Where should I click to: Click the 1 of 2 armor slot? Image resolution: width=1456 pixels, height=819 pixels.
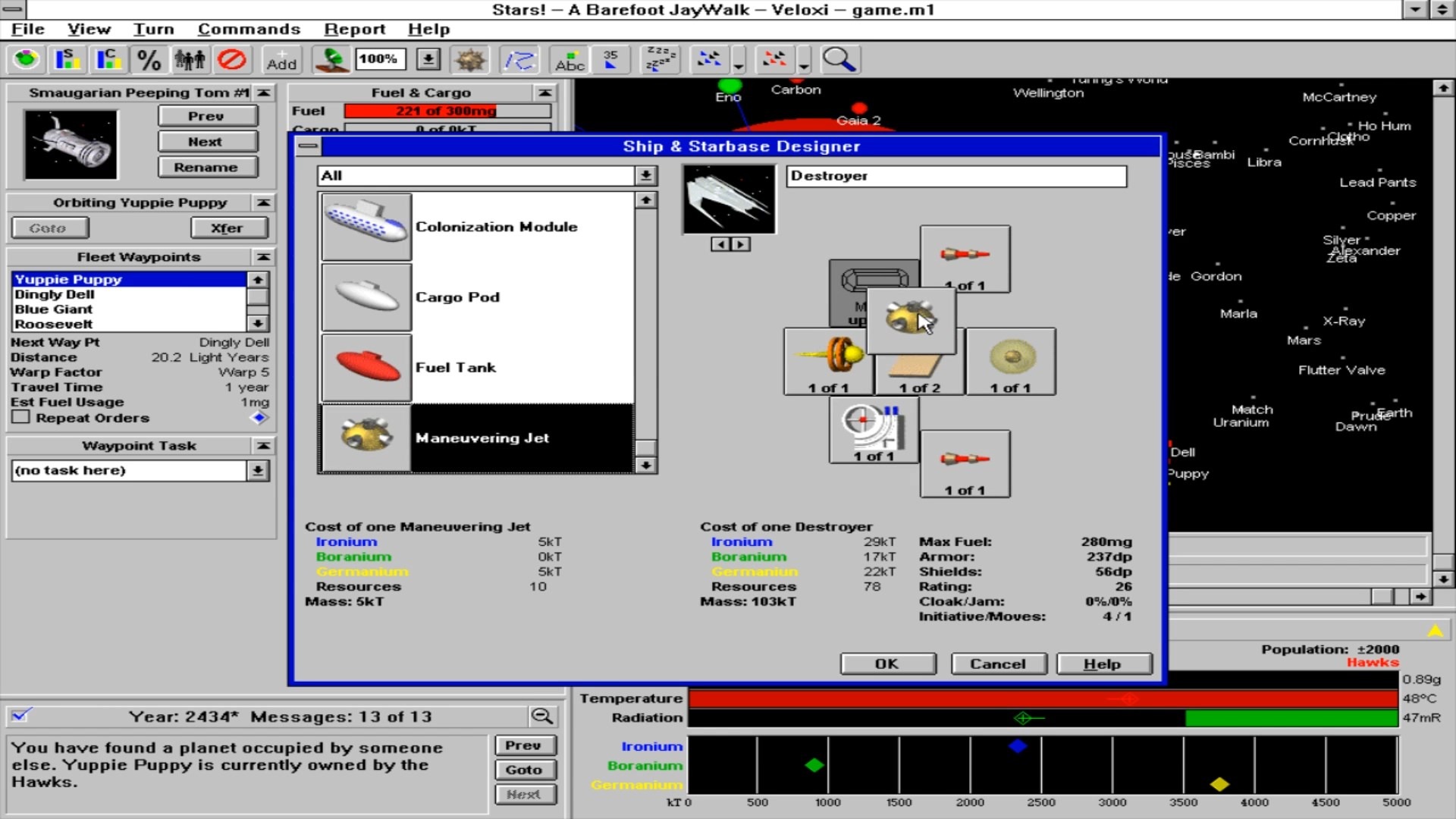pyautogui.click(x=919, y=375)
